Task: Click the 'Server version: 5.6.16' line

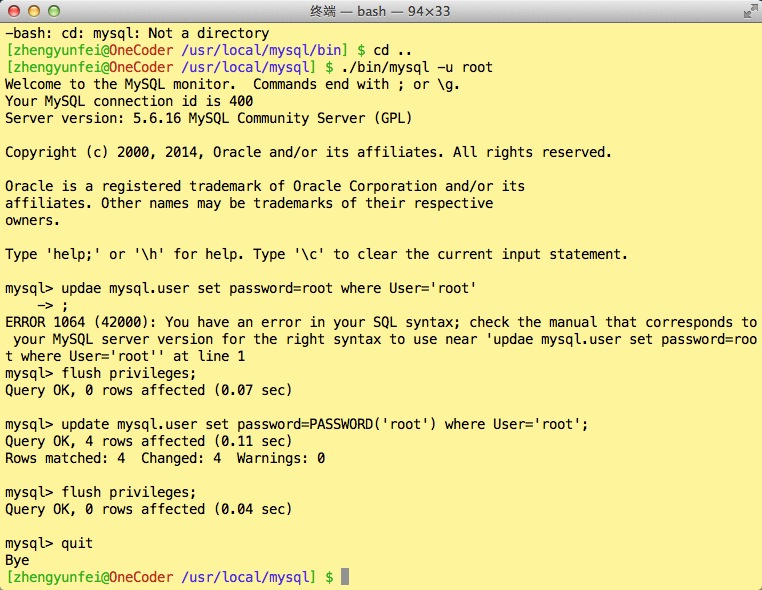Action: pos(208,118)
